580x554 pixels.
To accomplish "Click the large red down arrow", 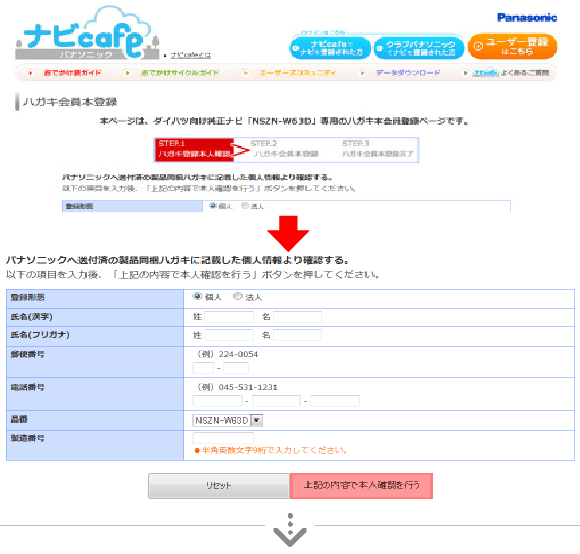I will (x=288, y=233).
